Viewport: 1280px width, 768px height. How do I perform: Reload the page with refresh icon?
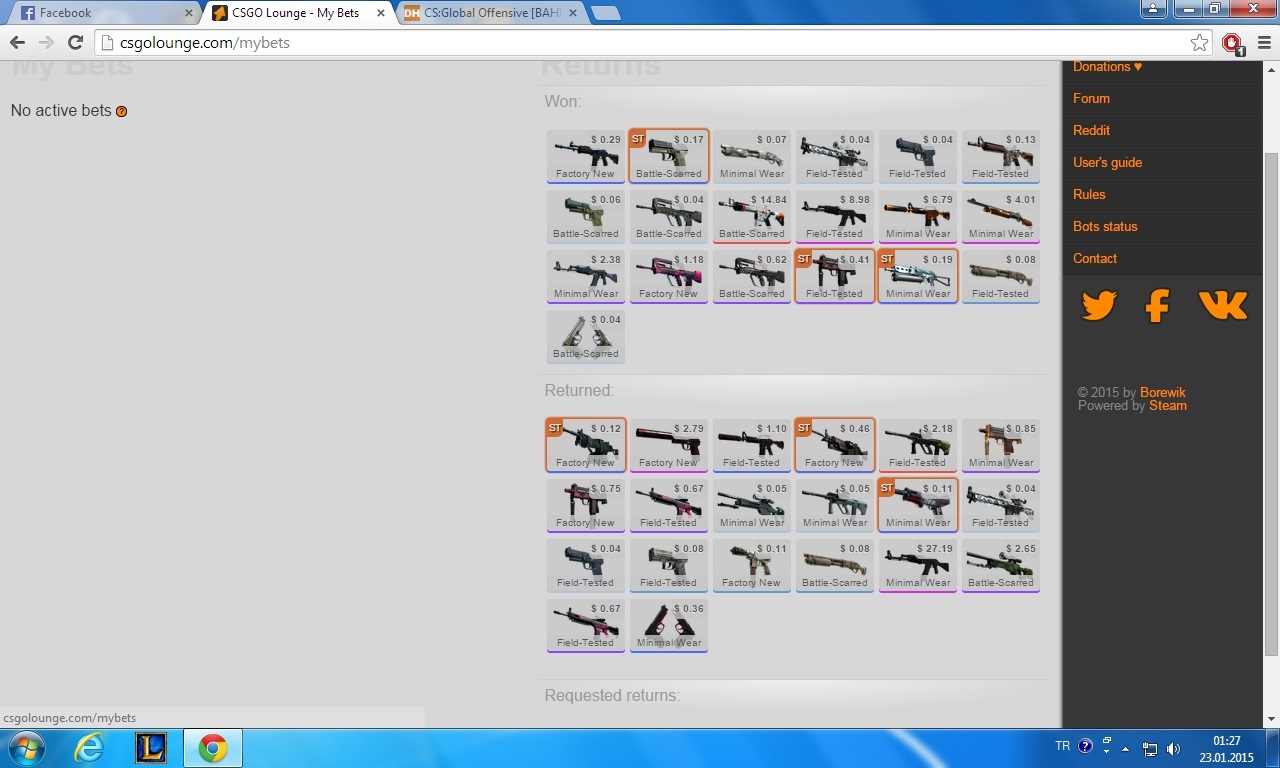[x=75, y=42]
